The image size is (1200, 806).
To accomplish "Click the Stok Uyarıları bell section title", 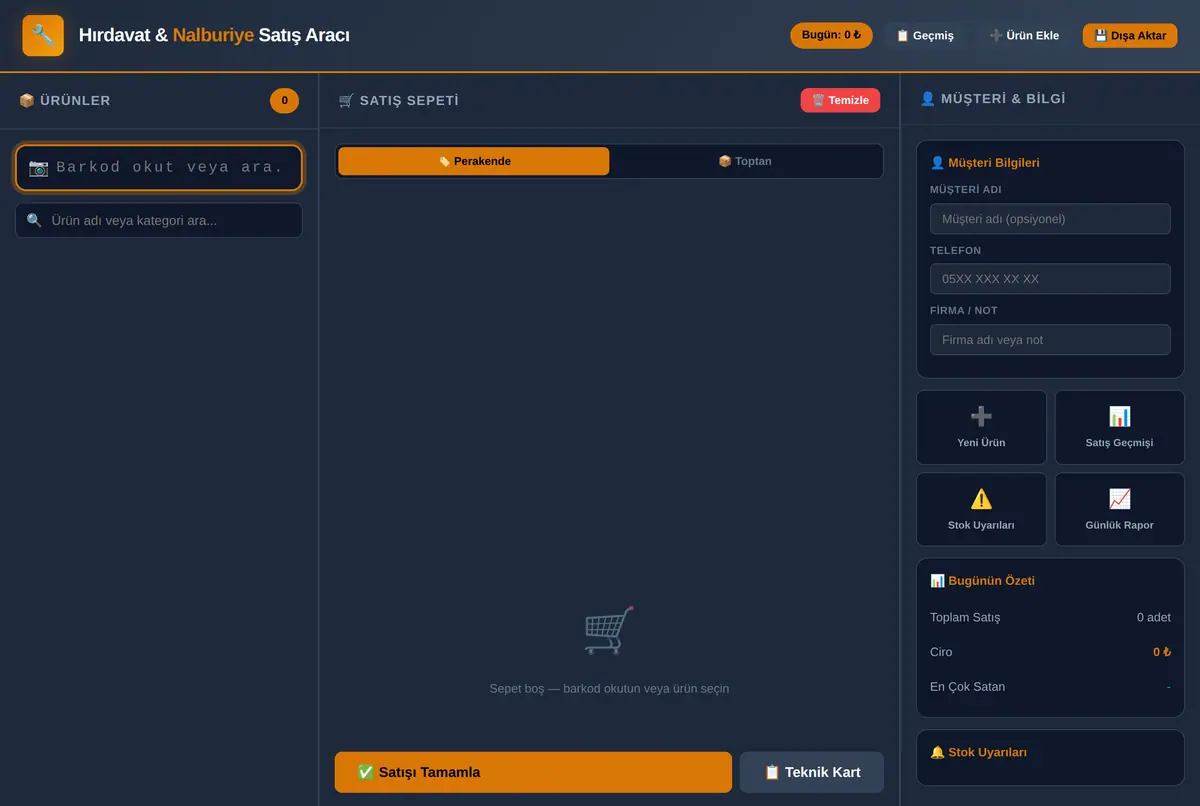I will (x=978, y=752).
